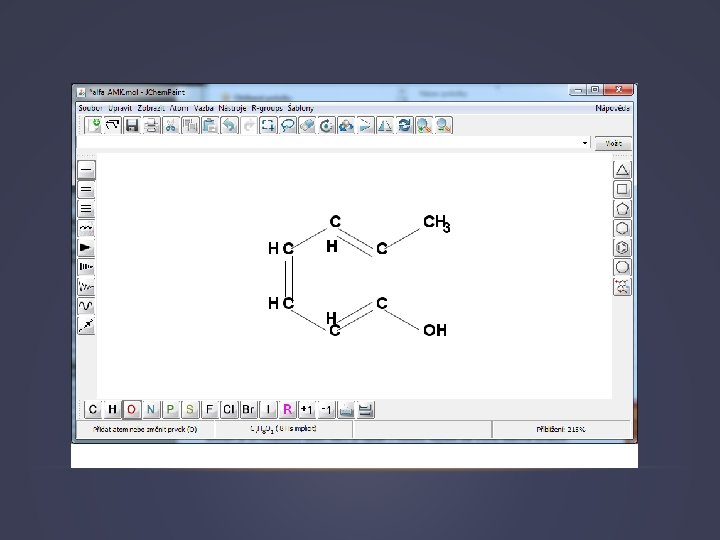
Task: Select iodine element I
Action: (x=268, y=409)
